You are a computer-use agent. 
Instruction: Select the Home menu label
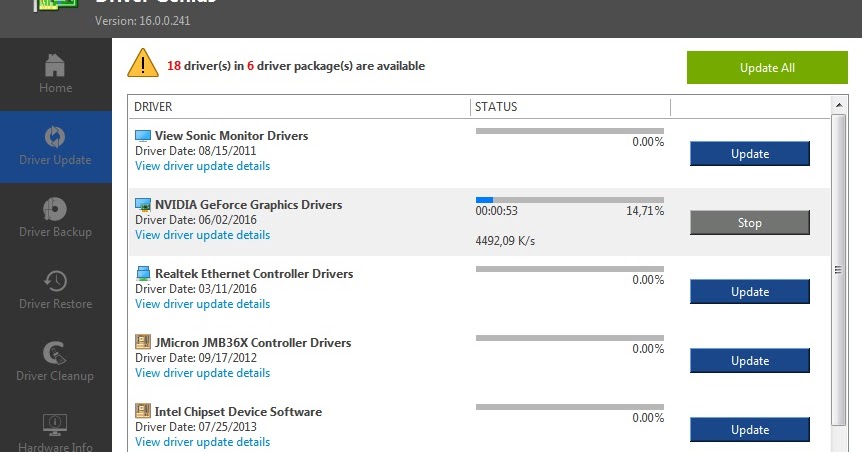[55, 88]
